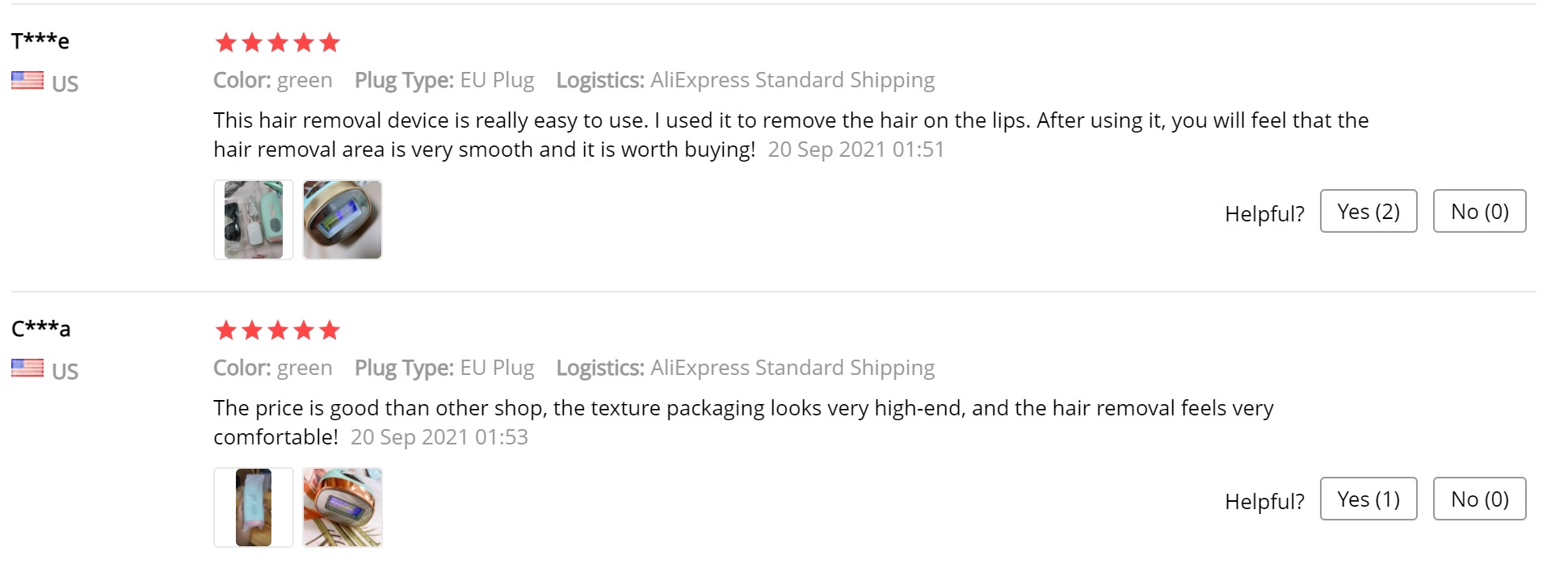
Task: Vote Yes (1) on C***a's review
Action: [1368, 499]
